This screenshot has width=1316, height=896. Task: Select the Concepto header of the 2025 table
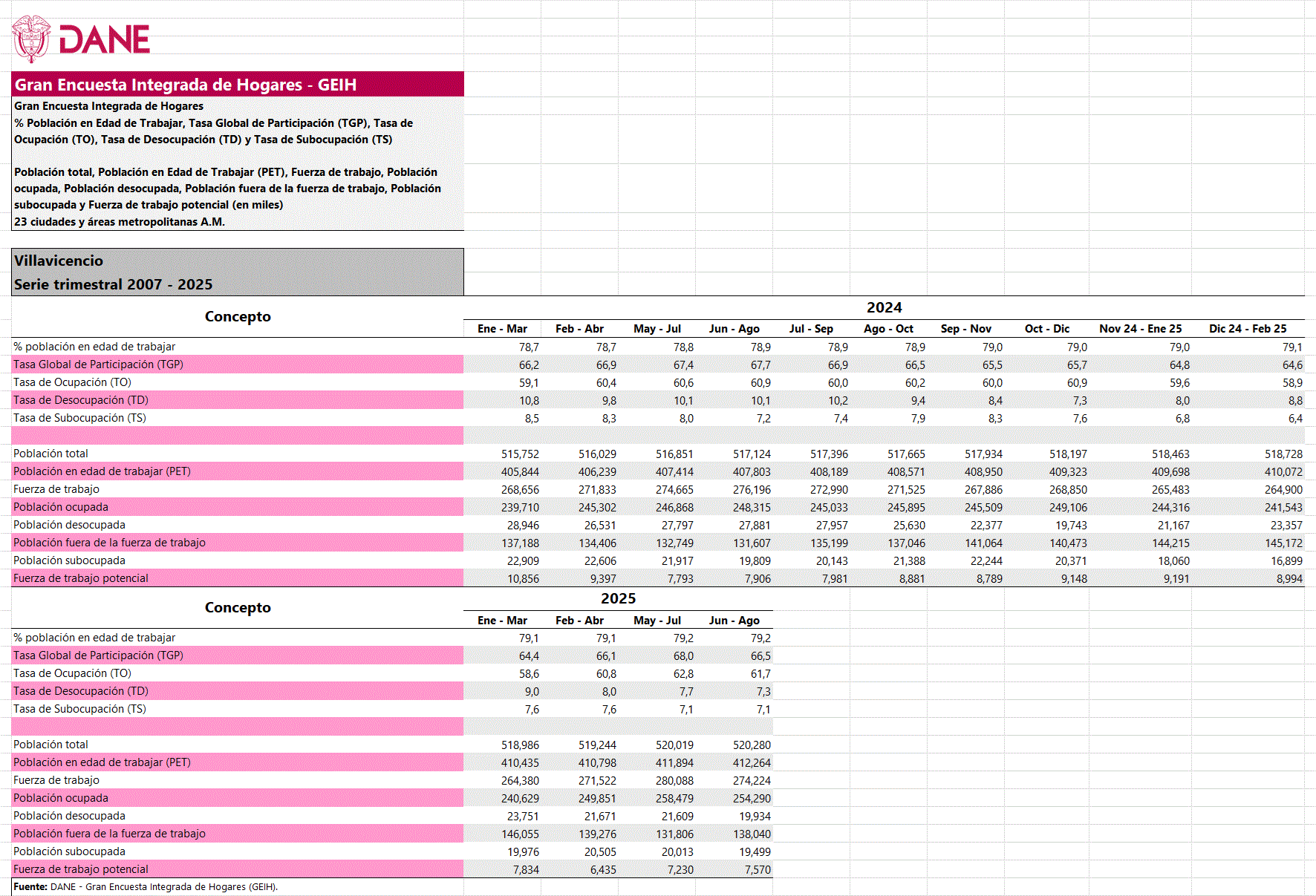(x=238, y=607)
